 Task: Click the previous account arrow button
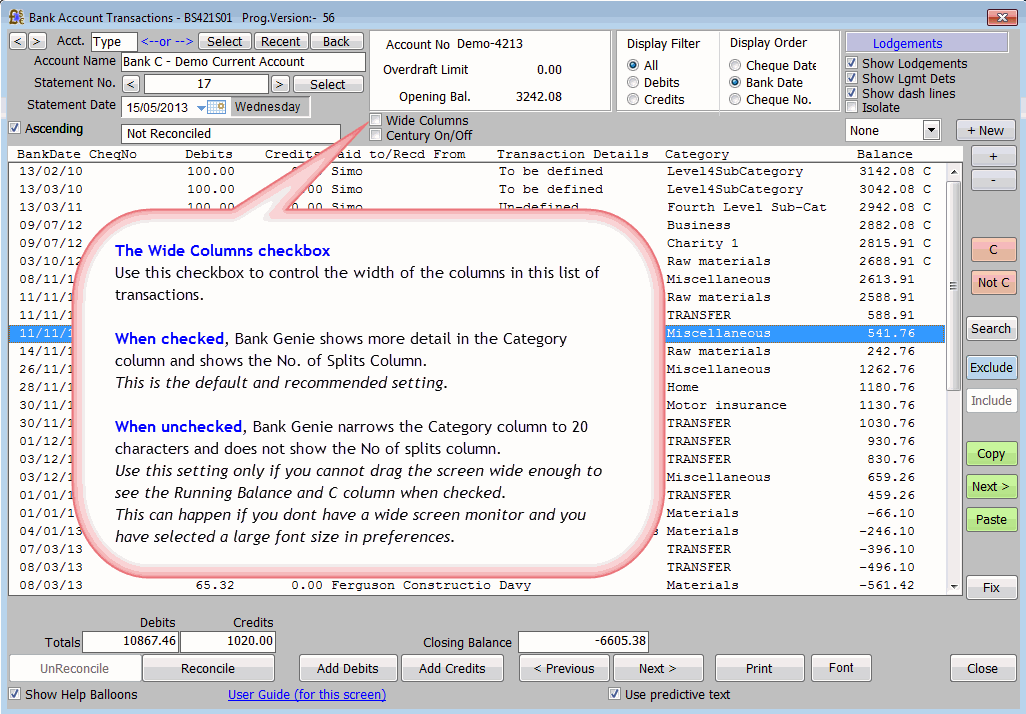[x=18, y=41]
